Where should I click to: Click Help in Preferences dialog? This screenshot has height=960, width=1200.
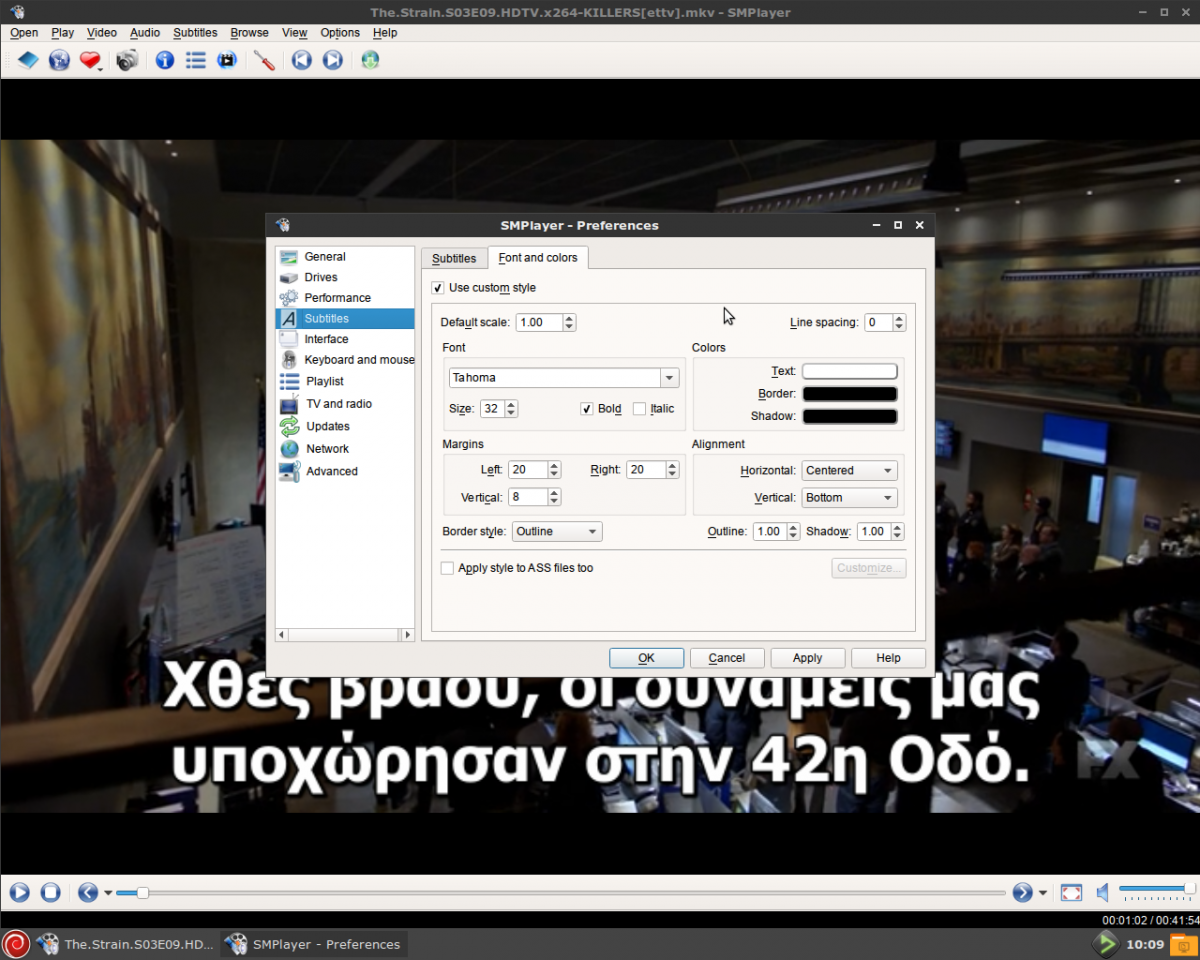[888, 658]
